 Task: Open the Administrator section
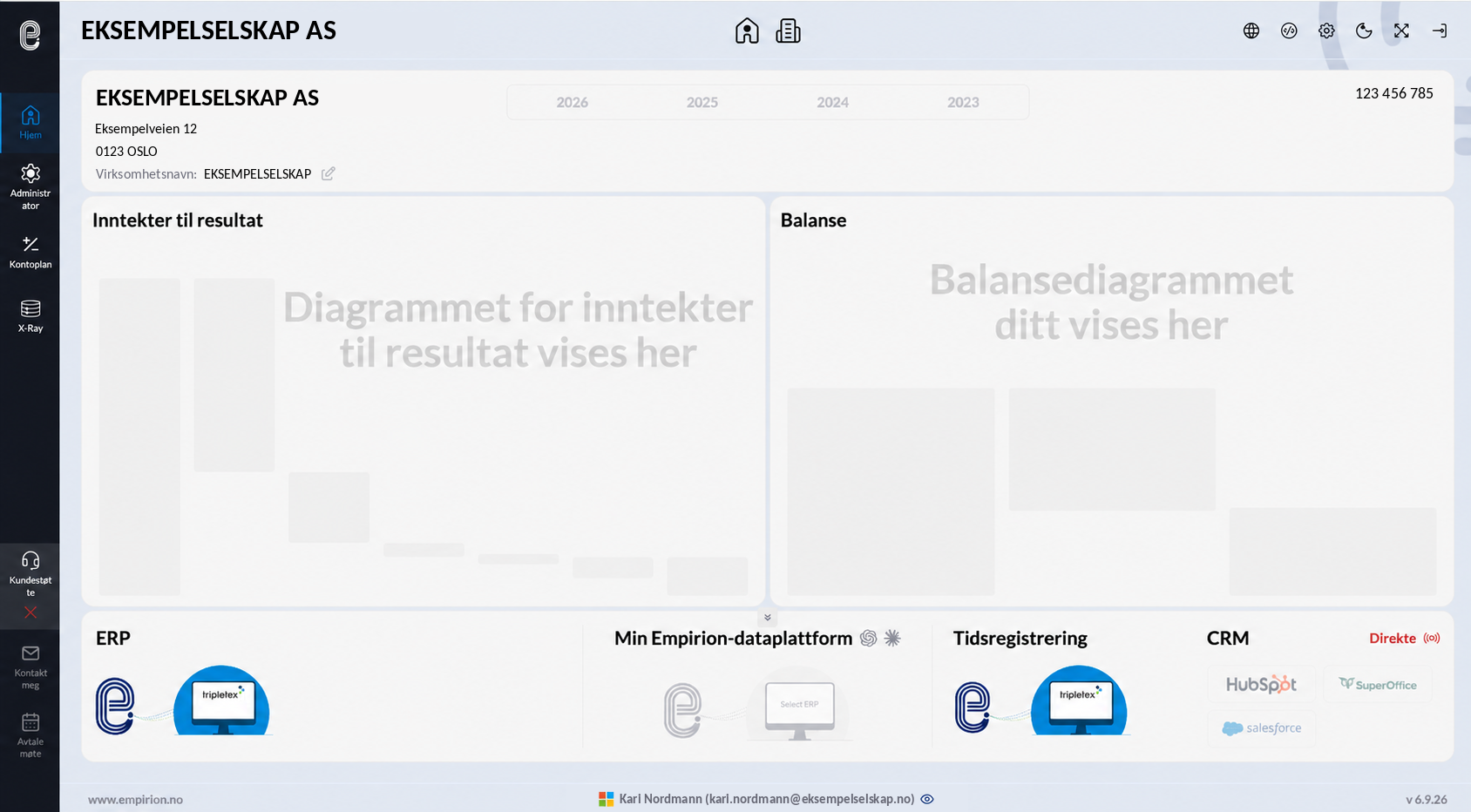tap(31, 186)
